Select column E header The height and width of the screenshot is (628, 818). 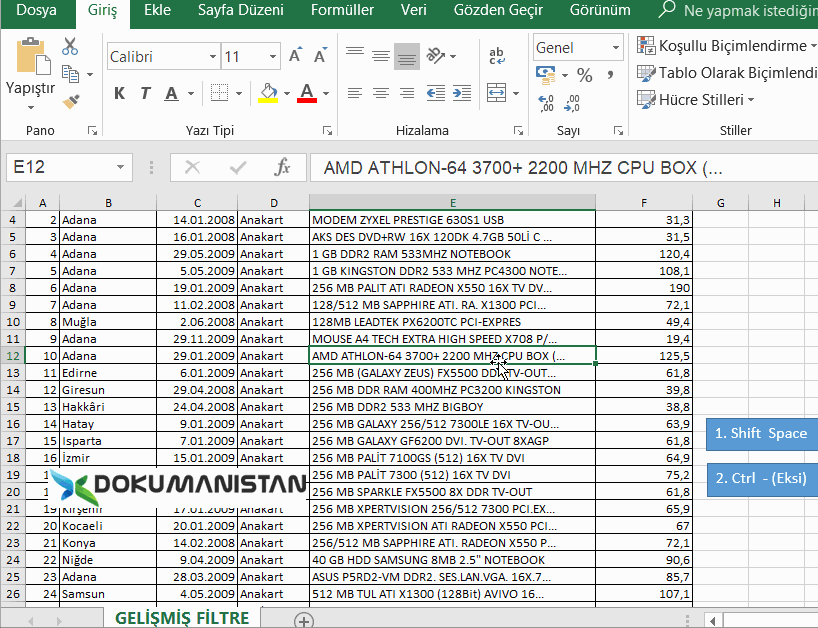tap(452, 202)
